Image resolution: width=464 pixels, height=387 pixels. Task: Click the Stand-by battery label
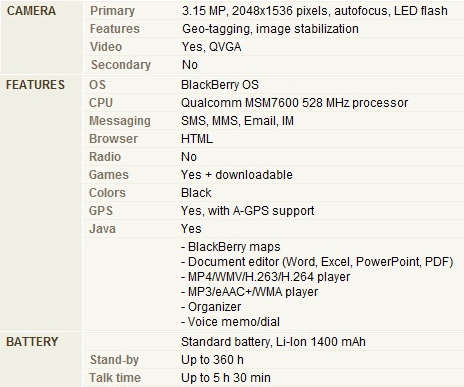(114, 360)
